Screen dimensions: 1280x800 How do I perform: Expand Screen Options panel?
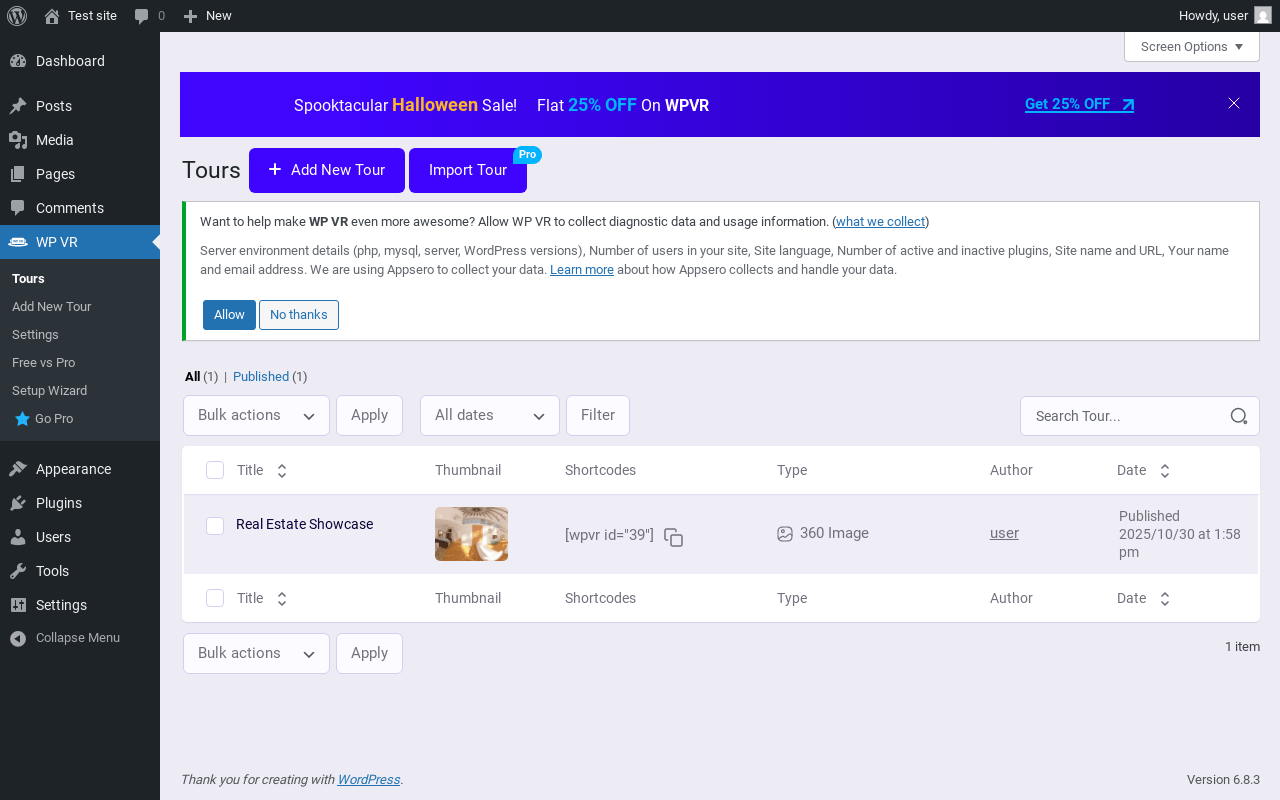[1192, 47]
